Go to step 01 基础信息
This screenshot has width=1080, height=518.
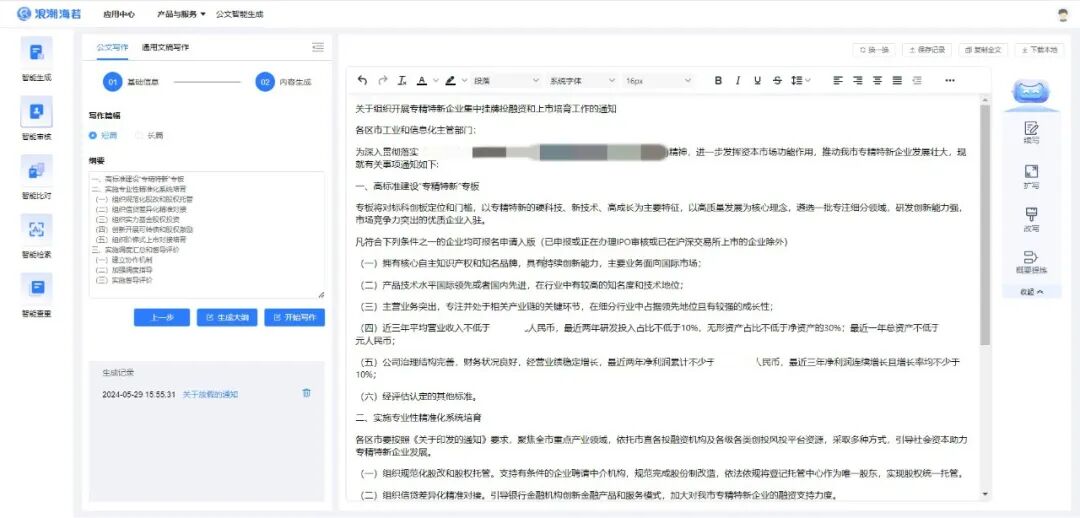point(132,82)
